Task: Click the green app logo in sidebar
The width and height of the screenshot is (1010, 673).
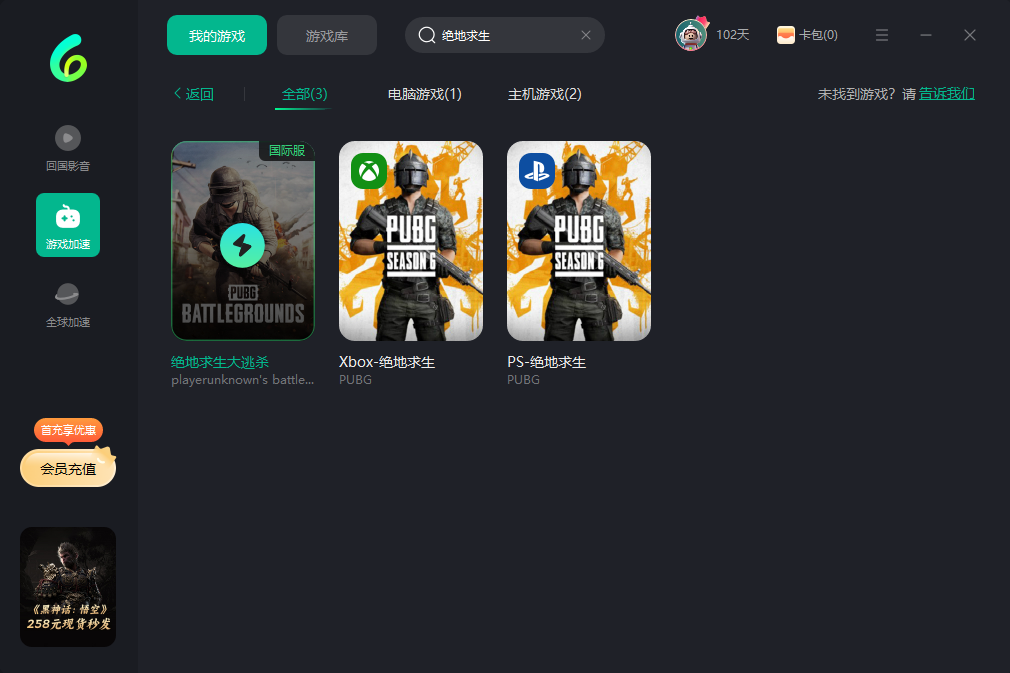Action: coord(68,58)
